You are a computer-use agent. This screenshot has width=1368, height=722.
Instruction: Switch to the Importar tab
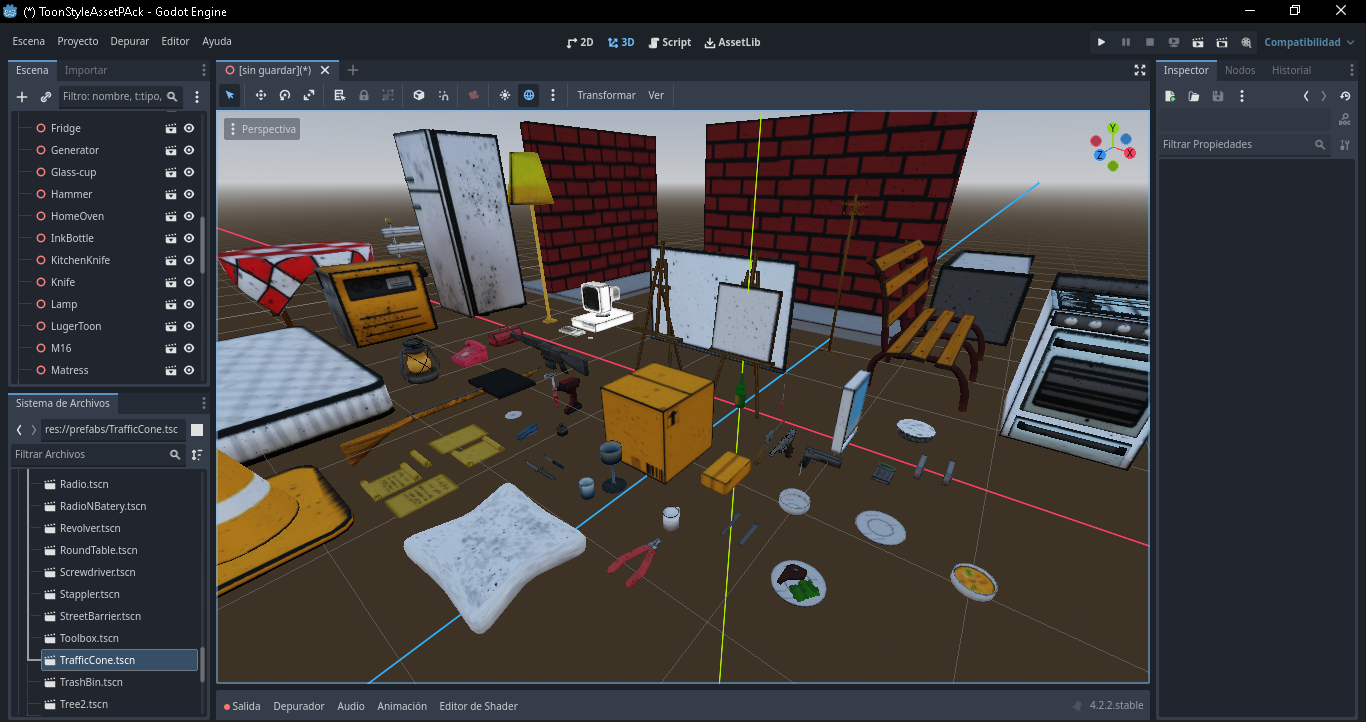pyautogui.click(x=86, y=70)
